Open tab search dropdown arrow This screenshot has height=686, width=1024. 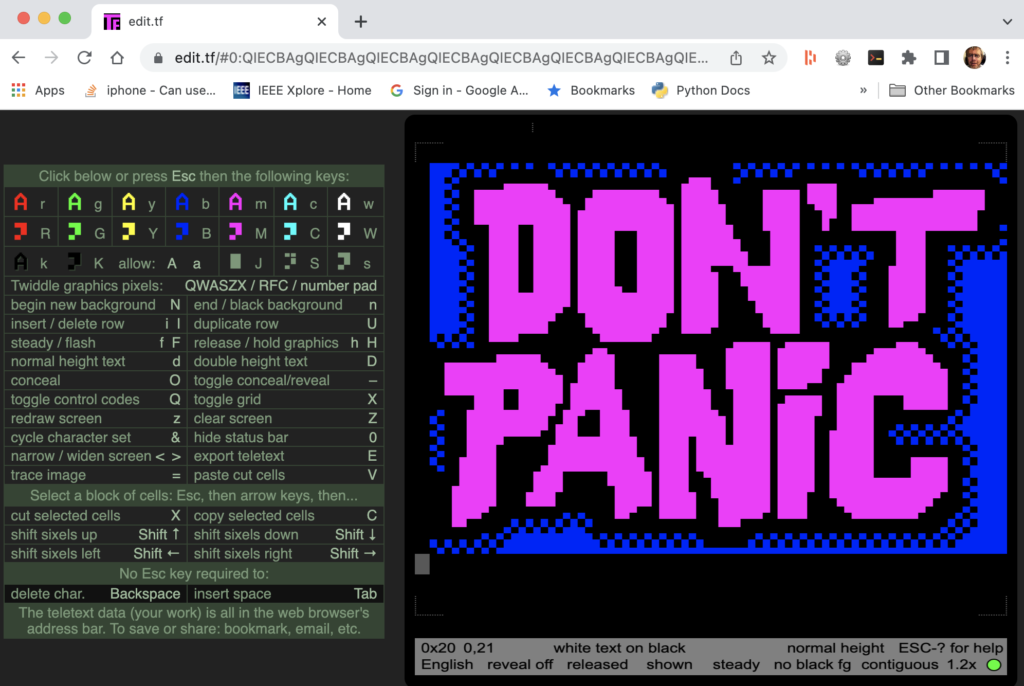[x=1007, y=22]
